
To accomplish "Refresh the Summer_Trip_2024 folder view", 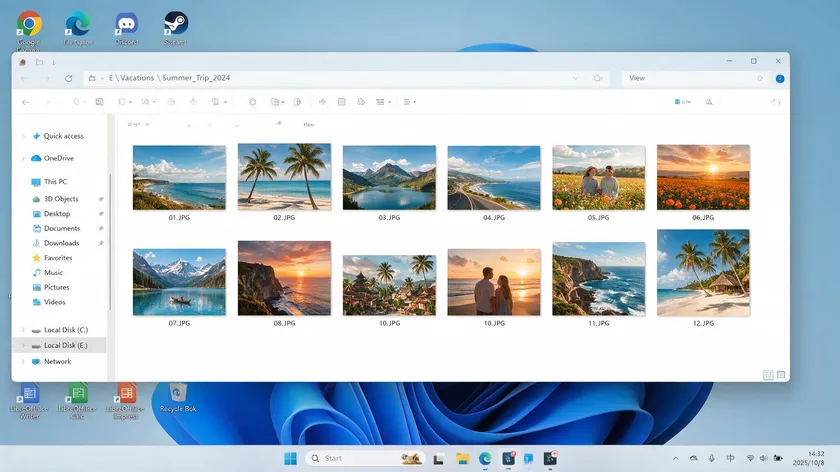I will 69,78.
